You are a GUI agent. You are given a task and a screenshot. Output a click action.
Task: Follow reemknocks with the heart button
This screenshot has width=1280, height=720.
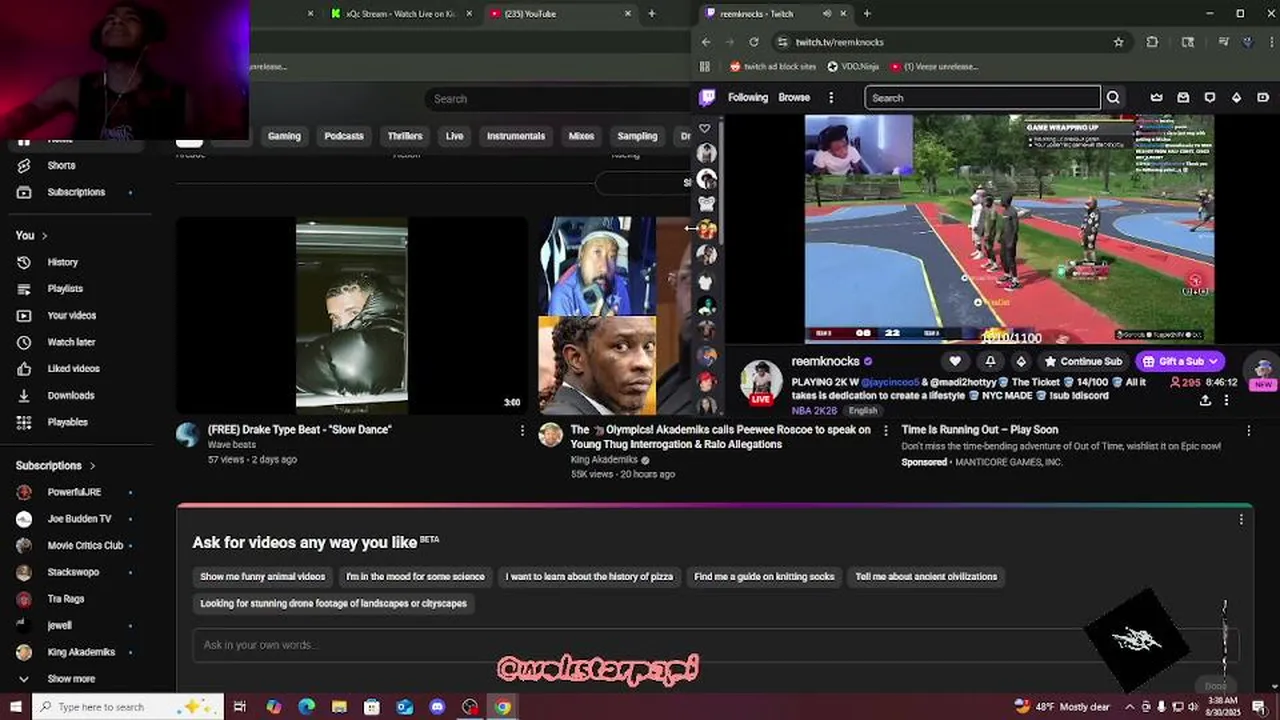click(955, 361)
